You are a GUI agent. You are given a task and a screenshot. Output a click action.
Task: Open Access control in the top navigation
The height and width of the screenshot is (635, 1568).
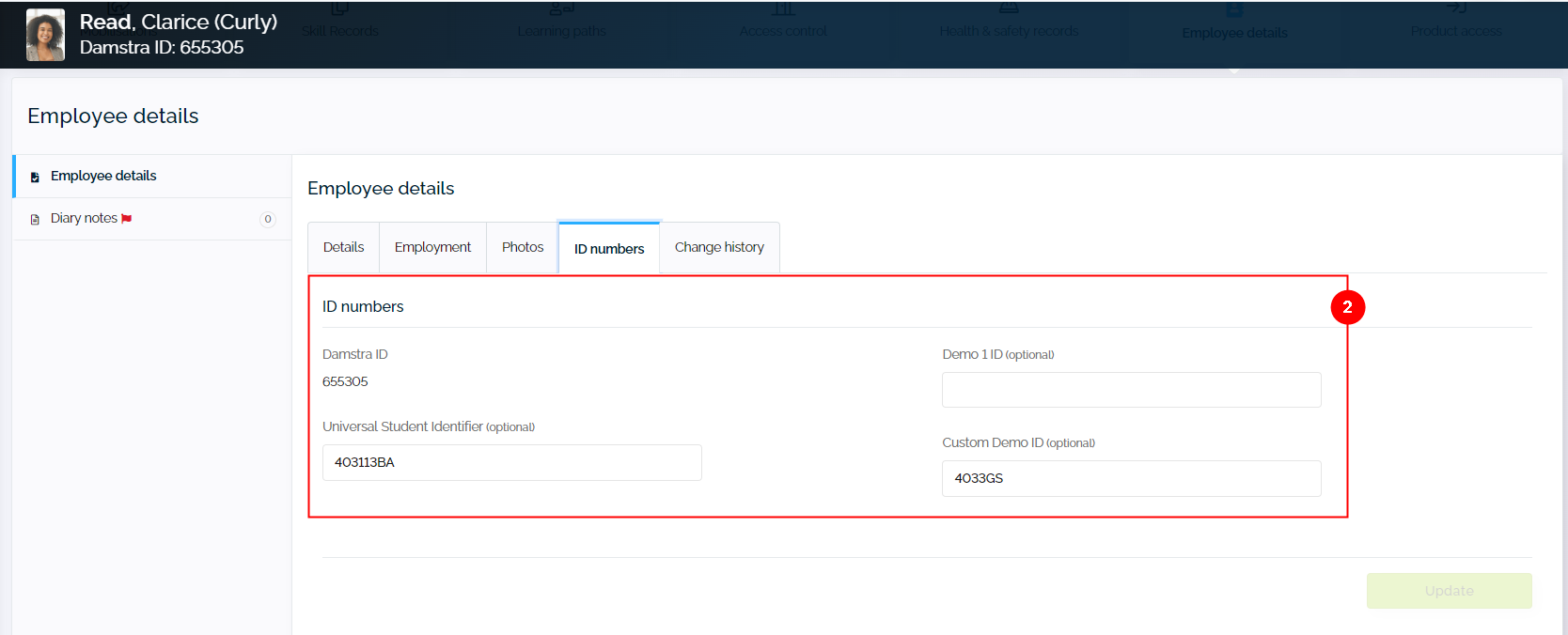pyautogui.click(x=783, y=30)
